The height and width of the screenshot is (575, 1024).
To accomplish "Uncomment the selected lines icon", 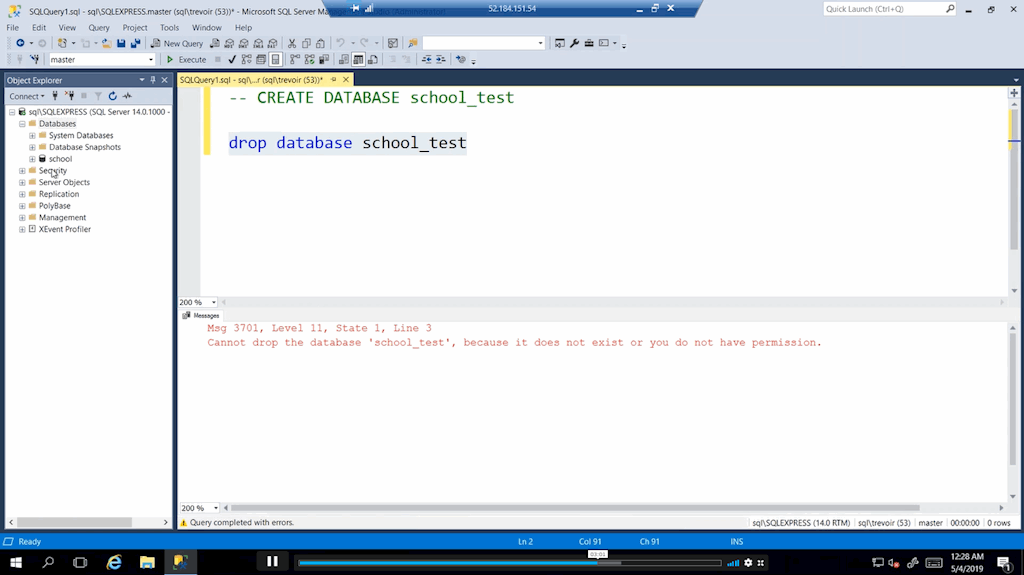I will [406, 59].
